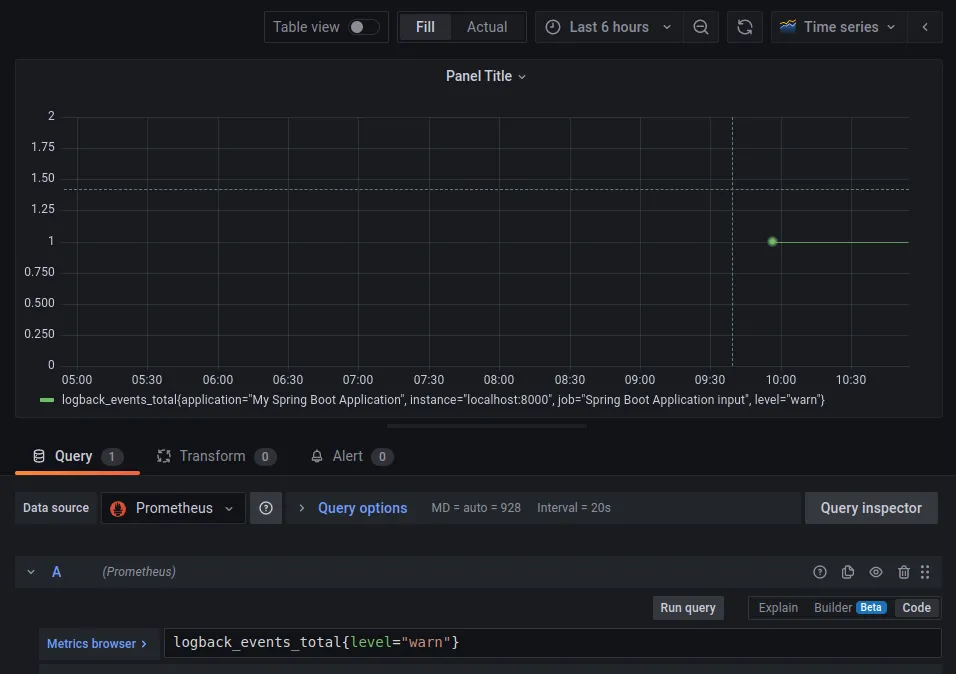This screenshot has height=674, width=956.
Task: Click the panel resize divider handle
Action: pyautogui.click(x=487, y=426)
